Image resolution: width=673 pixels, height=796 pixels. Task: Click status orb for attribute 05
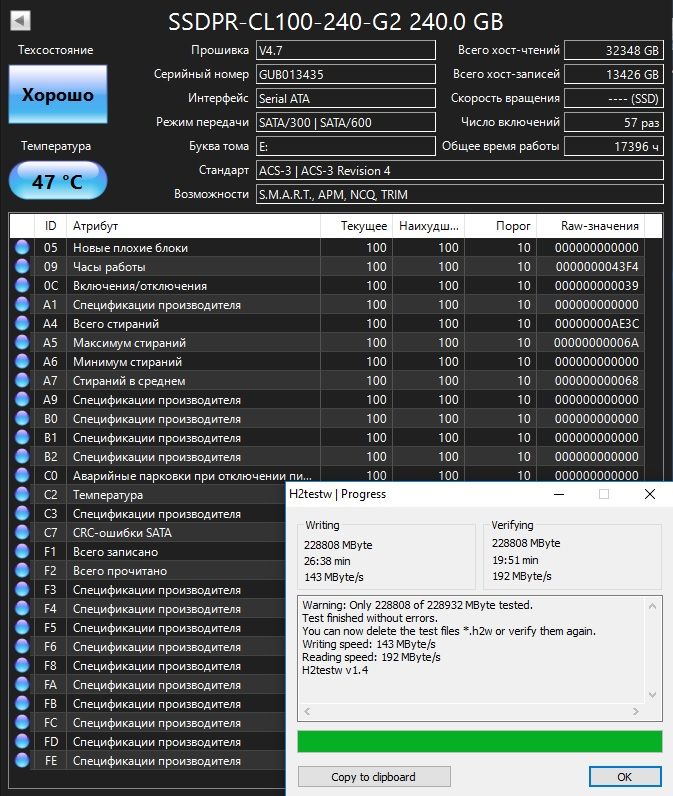tap(22, 247)
